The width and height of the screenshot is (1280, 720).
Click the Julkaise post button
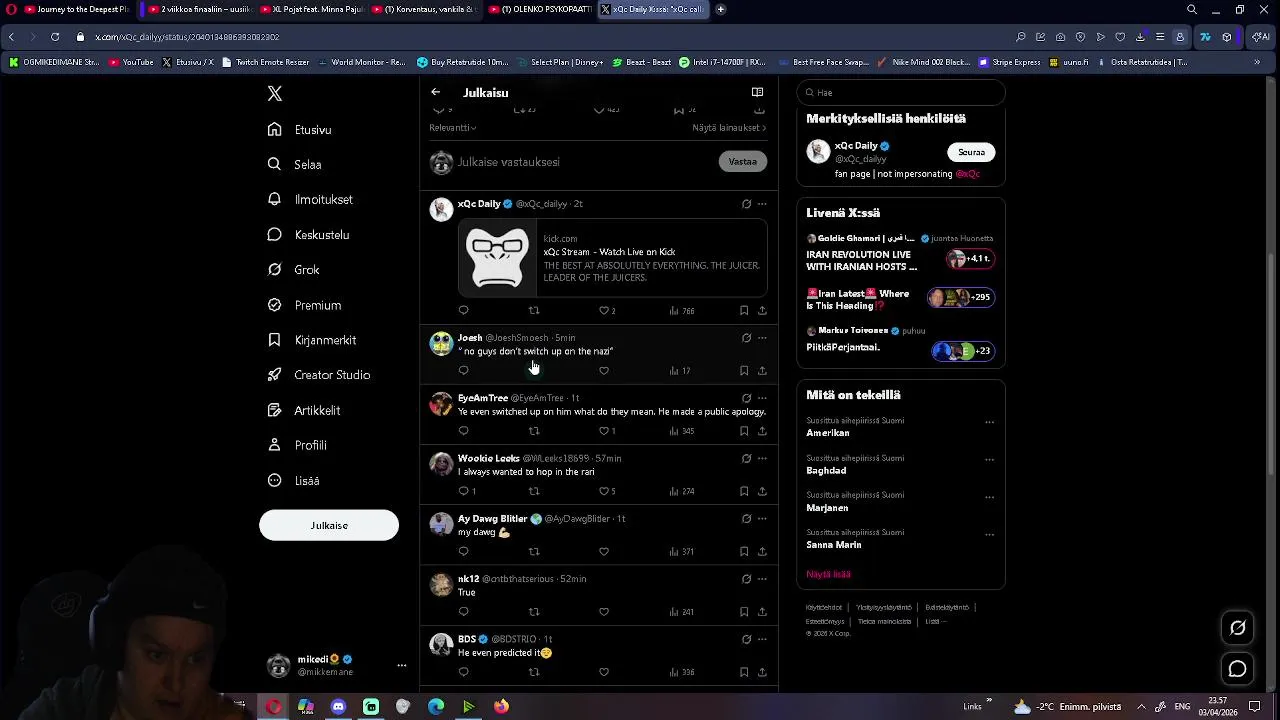[329, 525]
